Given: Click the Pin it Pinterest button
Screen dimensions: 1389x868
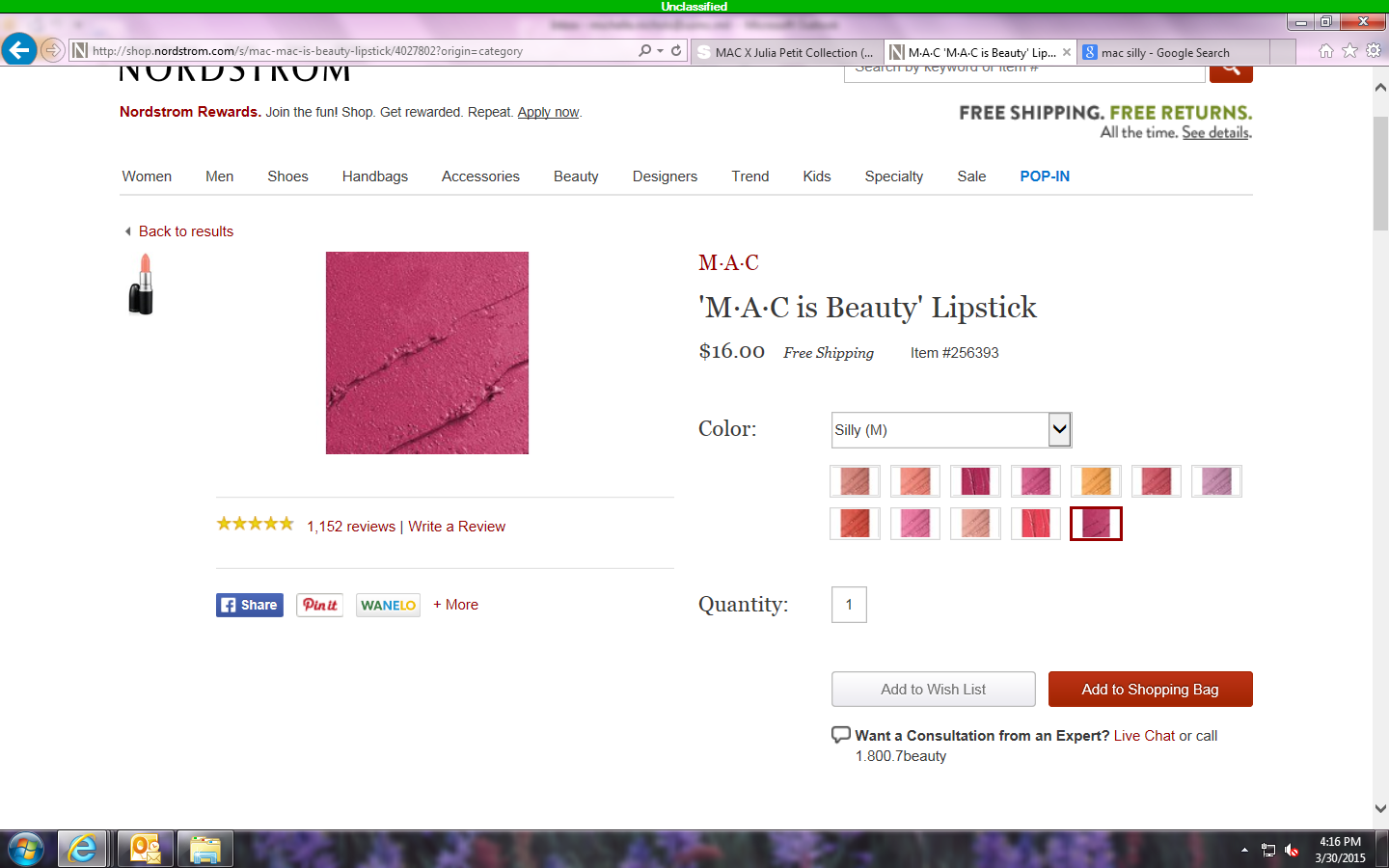Looking at the screenshot, I should [319, 605].
